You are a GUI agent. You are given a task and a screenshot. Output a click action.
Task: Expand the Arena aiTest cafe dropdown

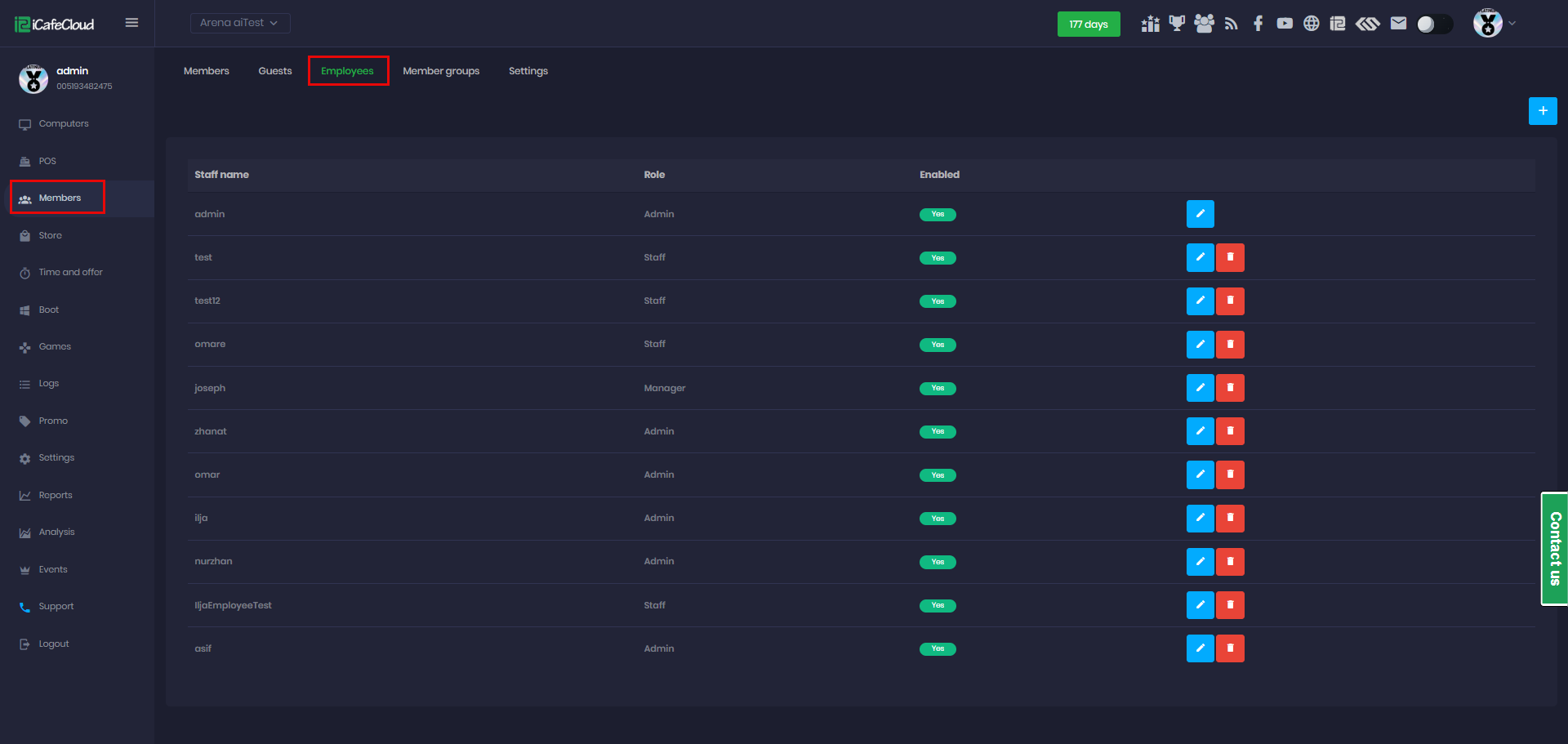point(239,23)
